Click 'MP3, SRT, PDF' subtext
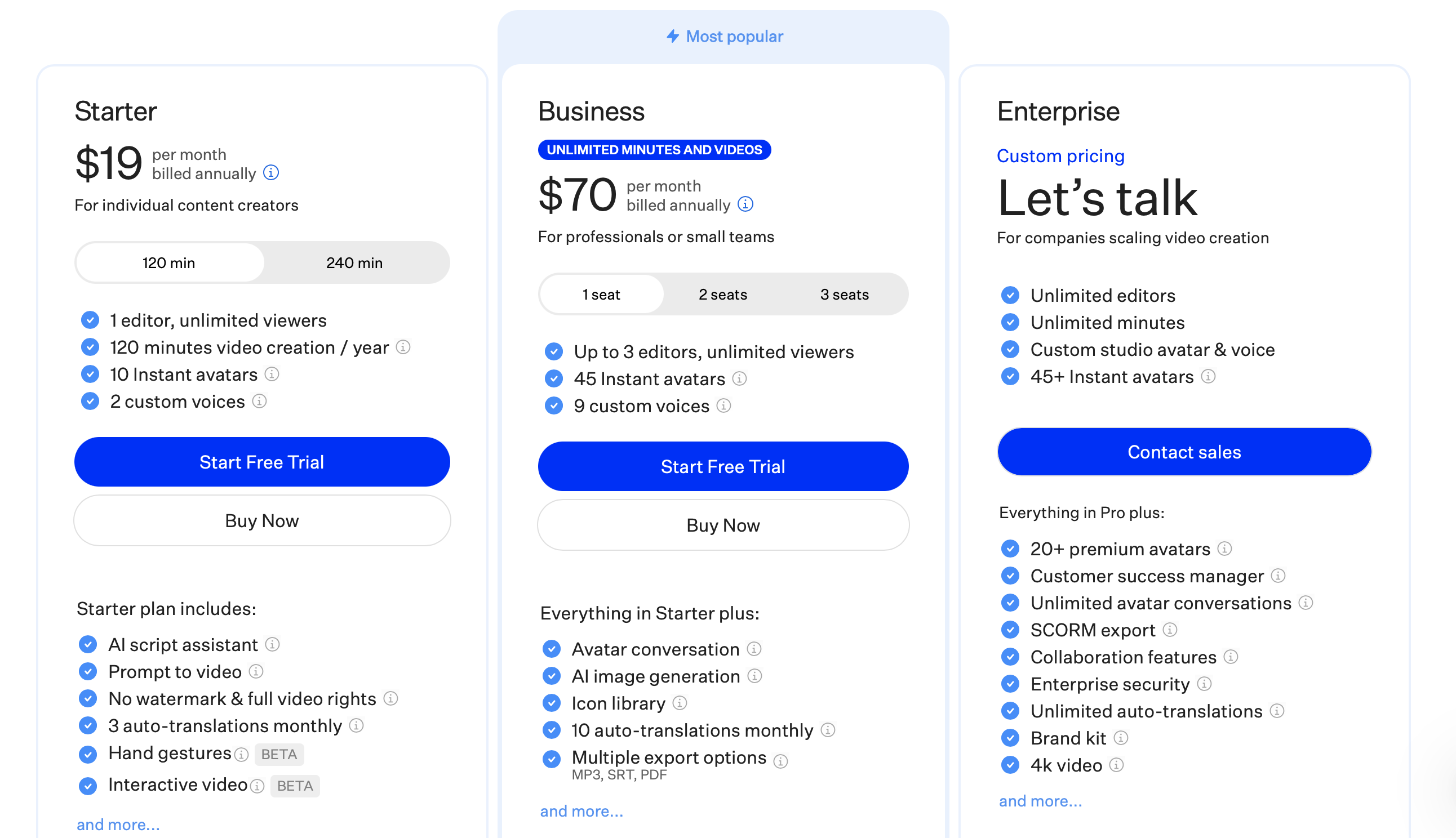 pyautogui.click(x=619, y=775)
